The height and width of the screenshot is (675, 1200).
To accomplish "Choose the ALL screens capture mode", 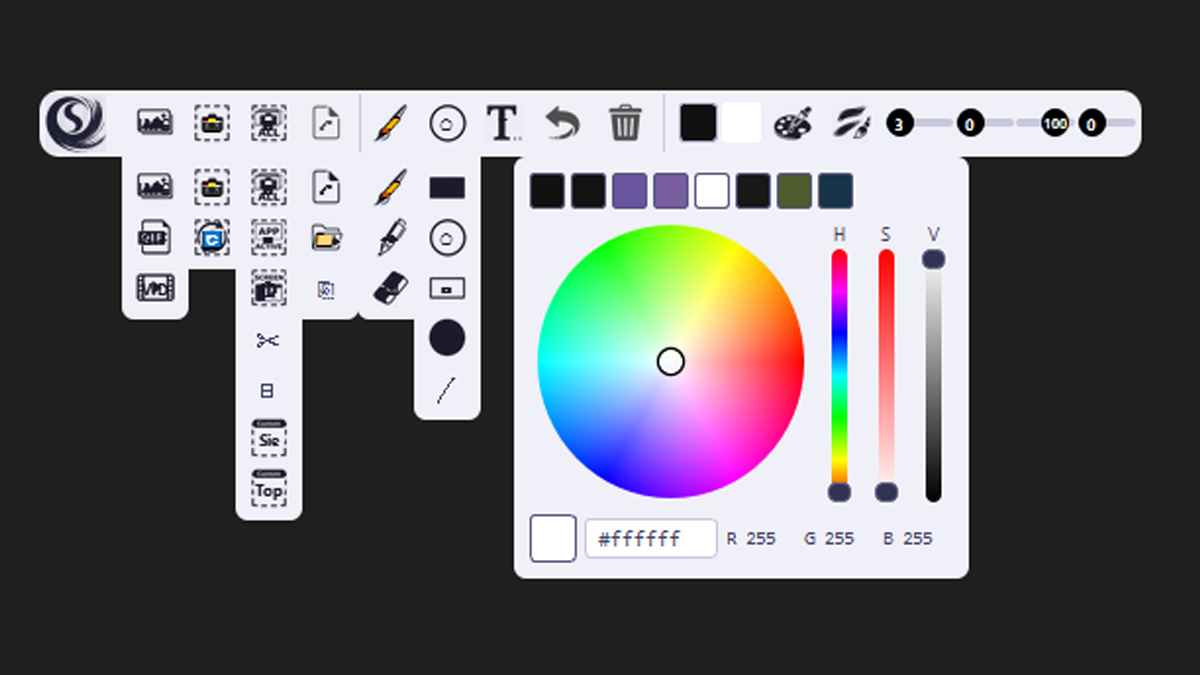I will click(268, 187).
